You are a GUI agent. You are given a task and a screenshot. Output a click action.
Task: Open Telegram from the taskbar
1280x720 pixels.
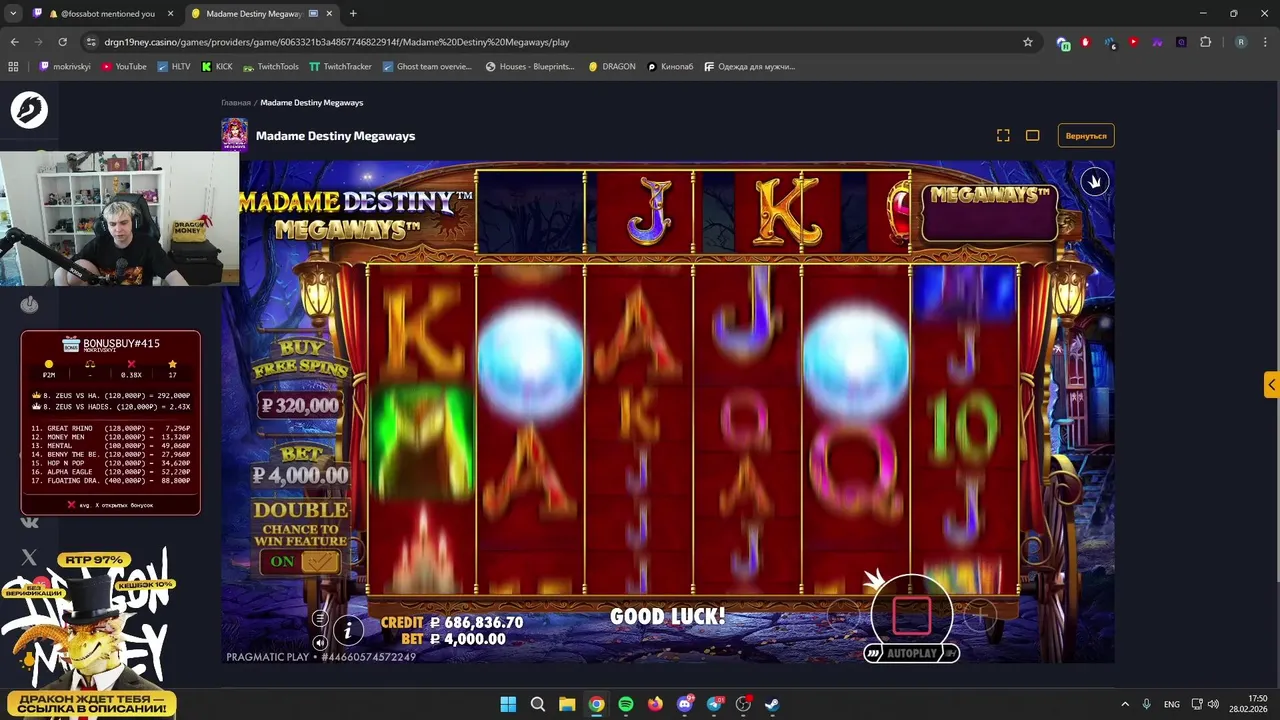(714, 704)
